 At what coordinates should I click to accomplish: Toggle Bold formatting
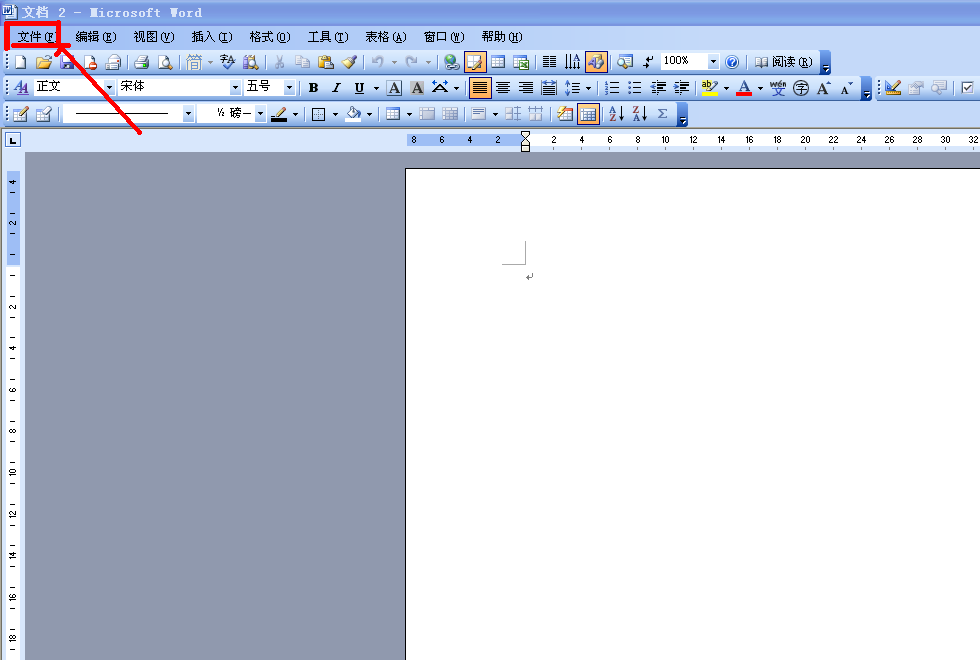314,88
